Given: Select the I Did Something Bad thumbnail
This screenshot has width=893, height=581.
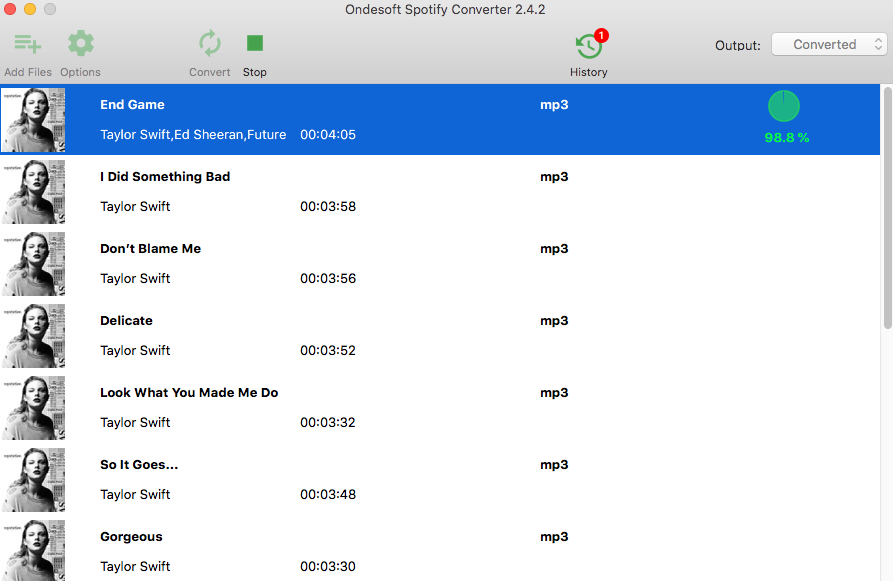Looking at the screenshot, I should [33, 192].
